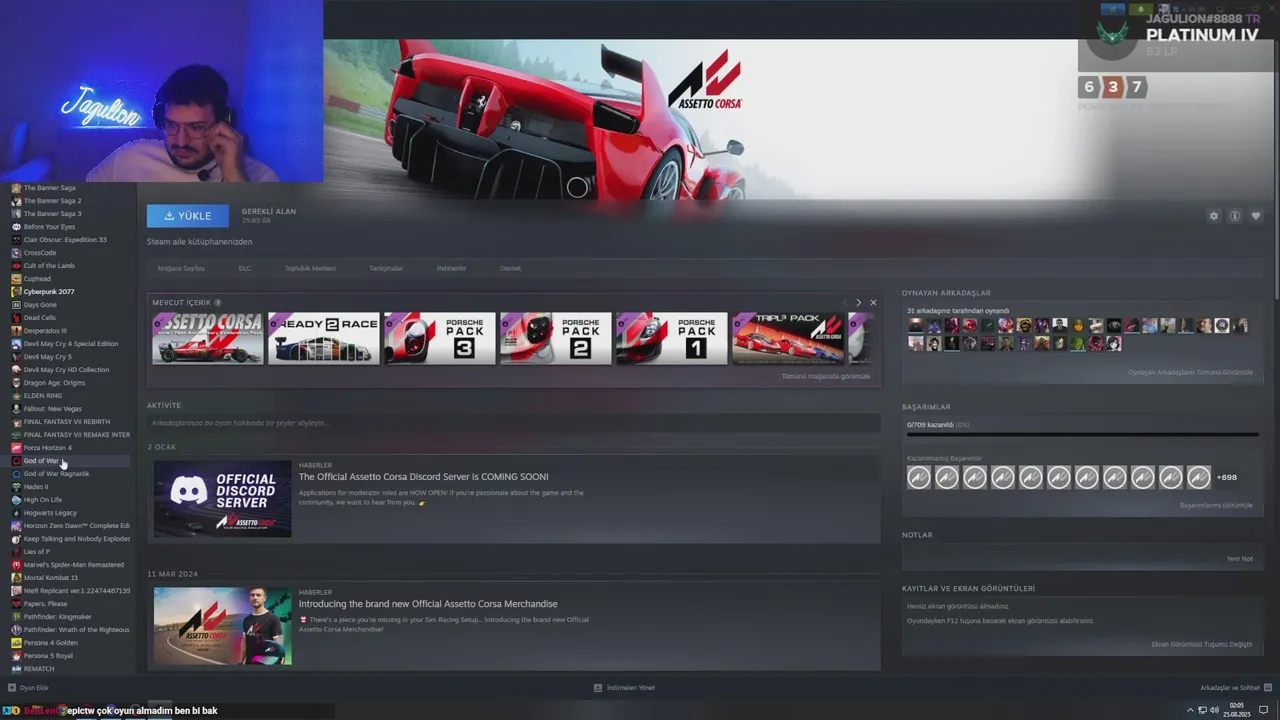Screen dimensions: 1280x720
Task: Open the Mağaza Sayfası tab
Action: pos(181,268)
